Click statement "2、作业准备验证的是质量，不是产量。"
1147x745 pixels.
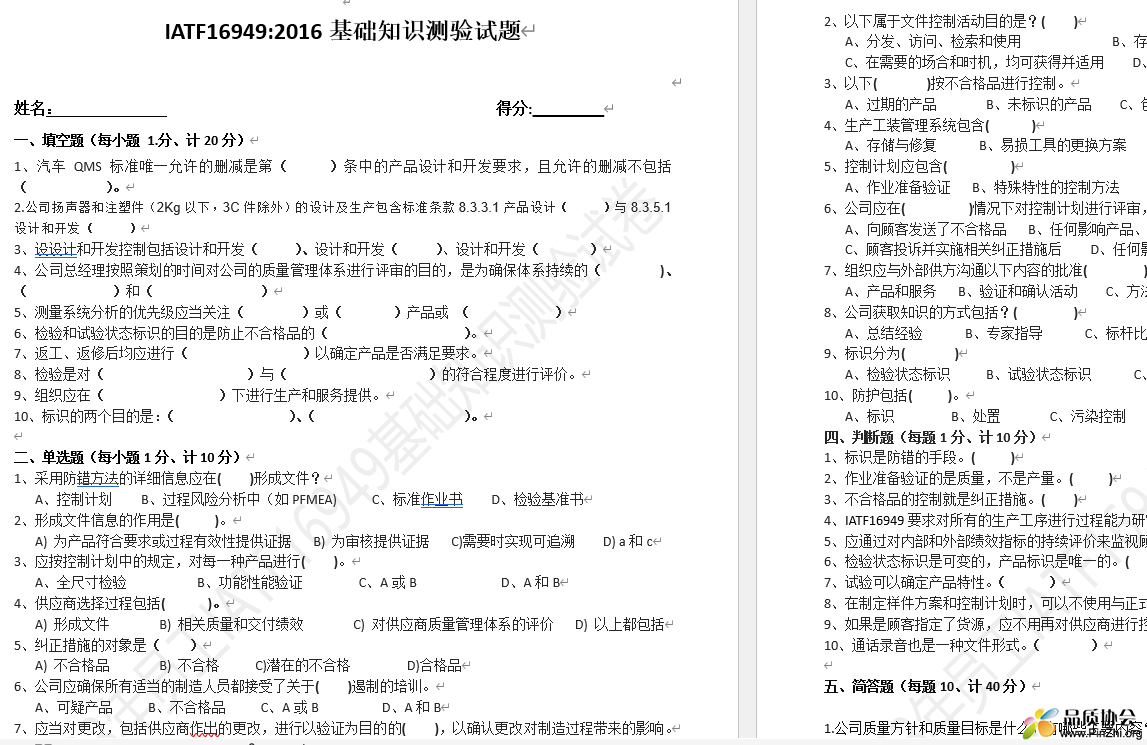click(970, 479)
